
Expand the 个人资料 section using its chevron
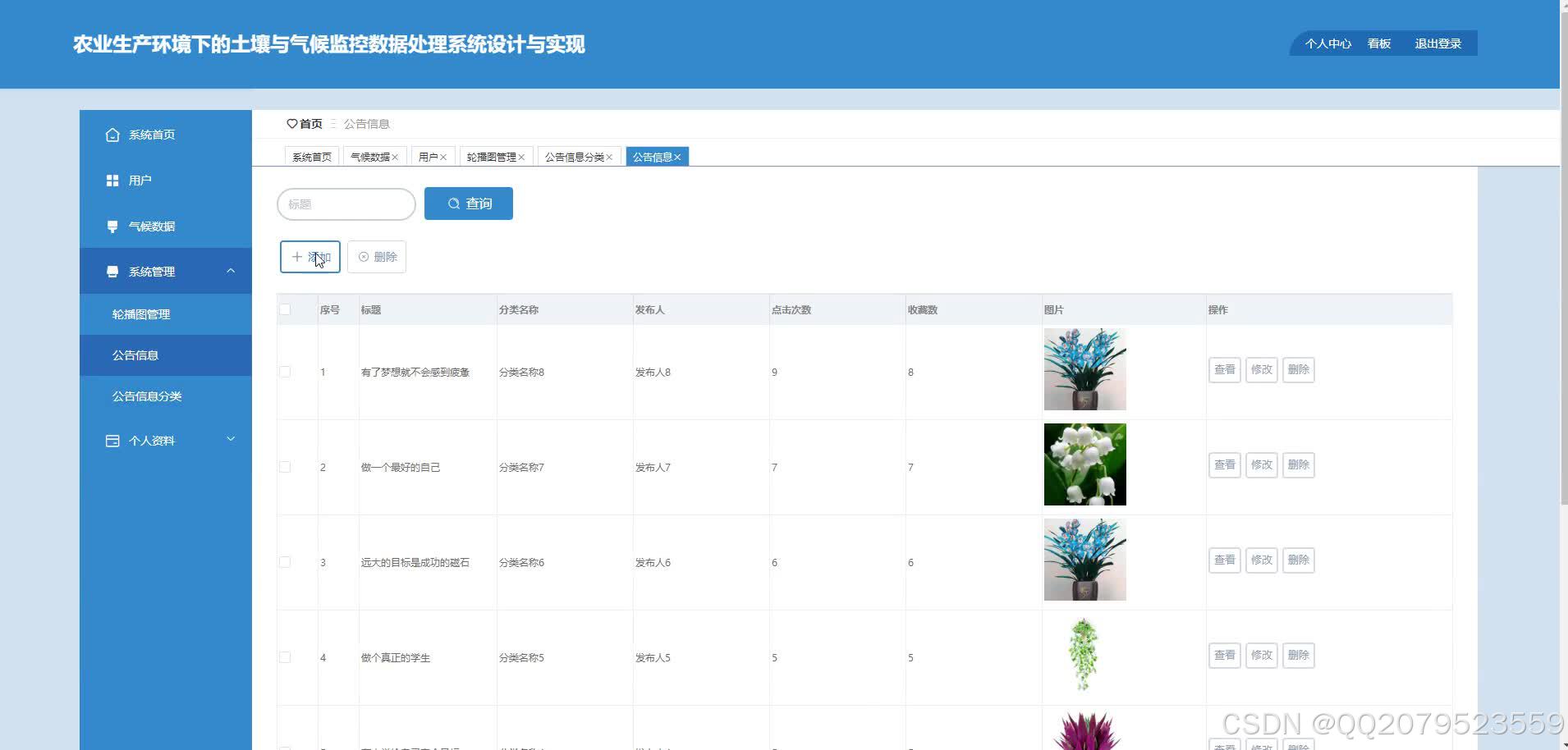[x=232, y=438]
